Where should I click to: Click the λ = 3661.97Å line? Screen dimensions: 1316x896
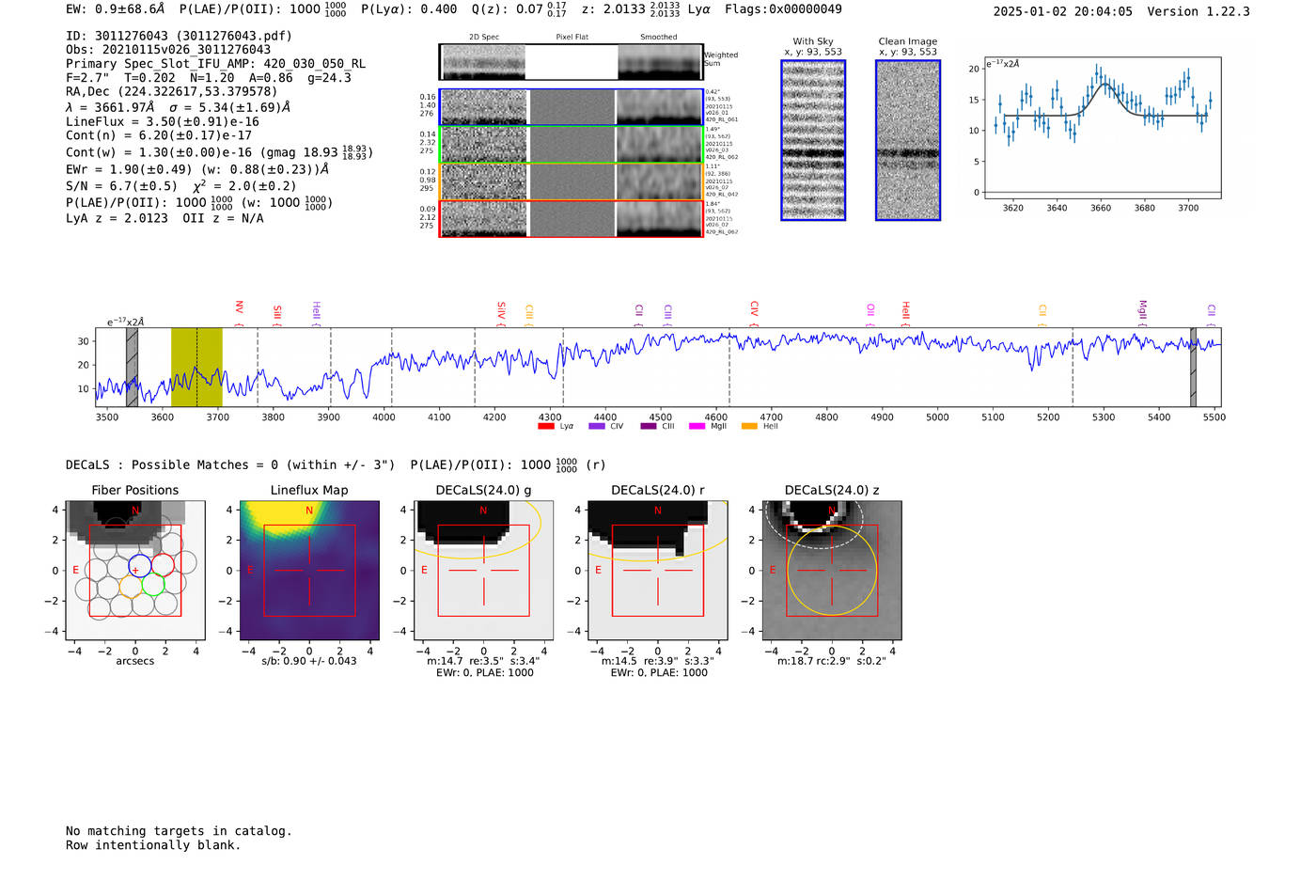click(x=179, y=107)
